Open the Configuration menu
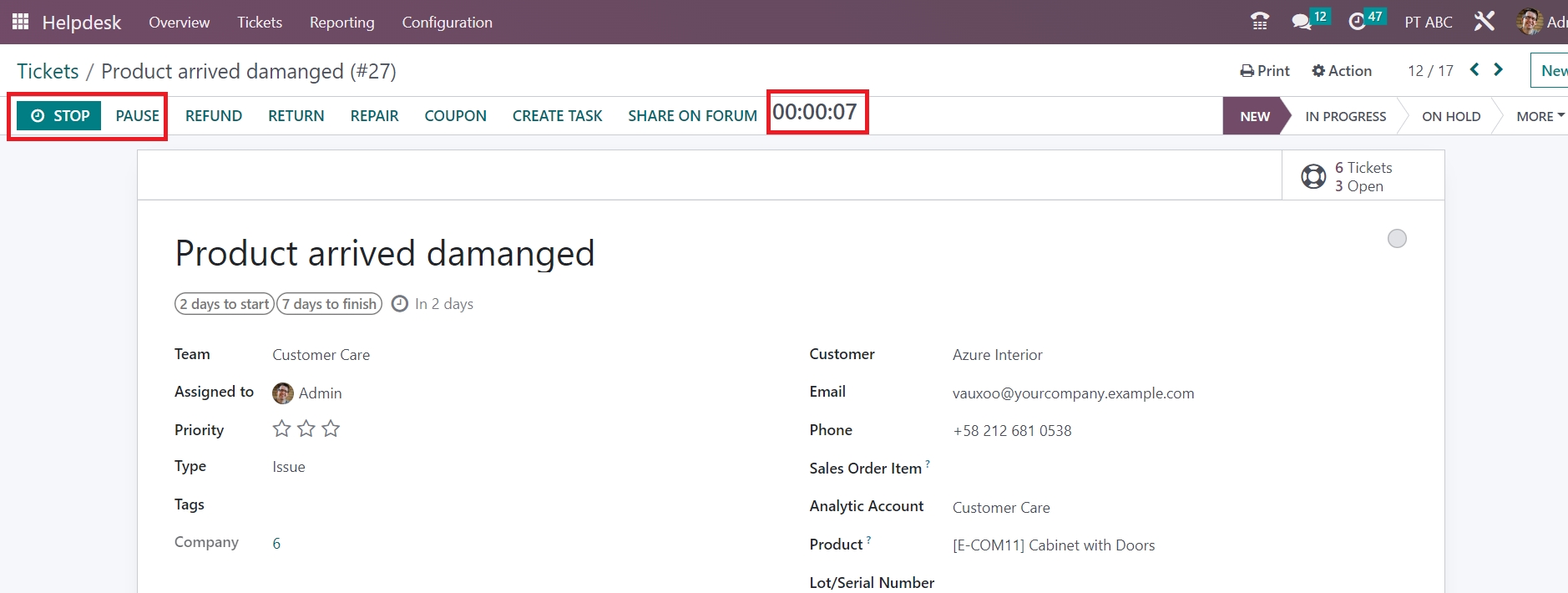This screenshot has height=593, width=1568. [447, 23]
